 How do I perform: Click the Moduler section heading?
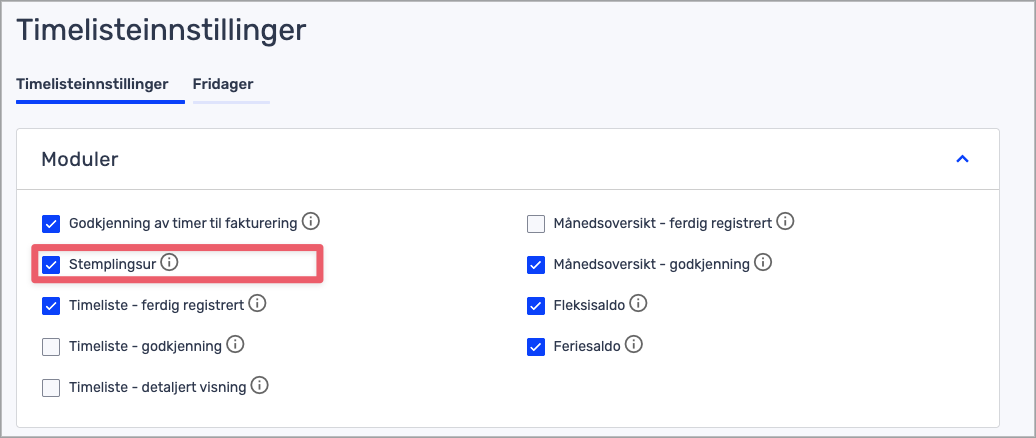(80, 159)
